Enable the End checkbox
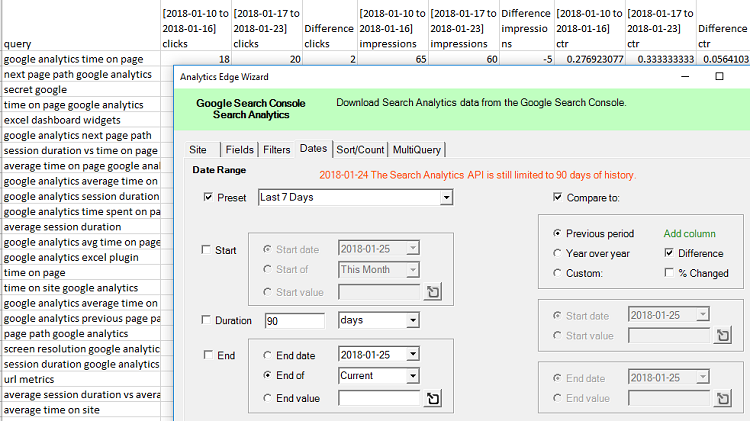The height and width of the screenshot is (421, 750). coord(208,355)
